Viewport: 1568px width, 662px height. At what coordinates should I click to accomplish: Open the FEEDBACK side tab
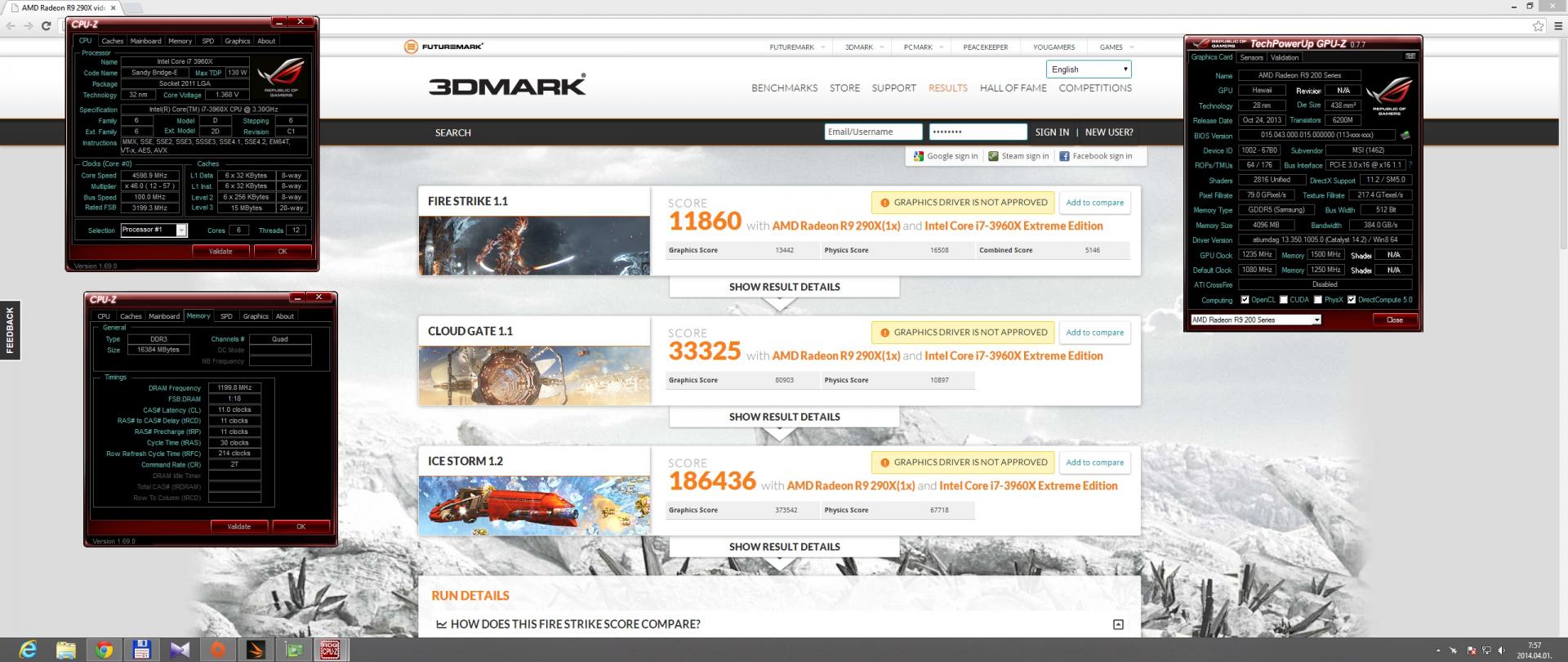point(10,330)
